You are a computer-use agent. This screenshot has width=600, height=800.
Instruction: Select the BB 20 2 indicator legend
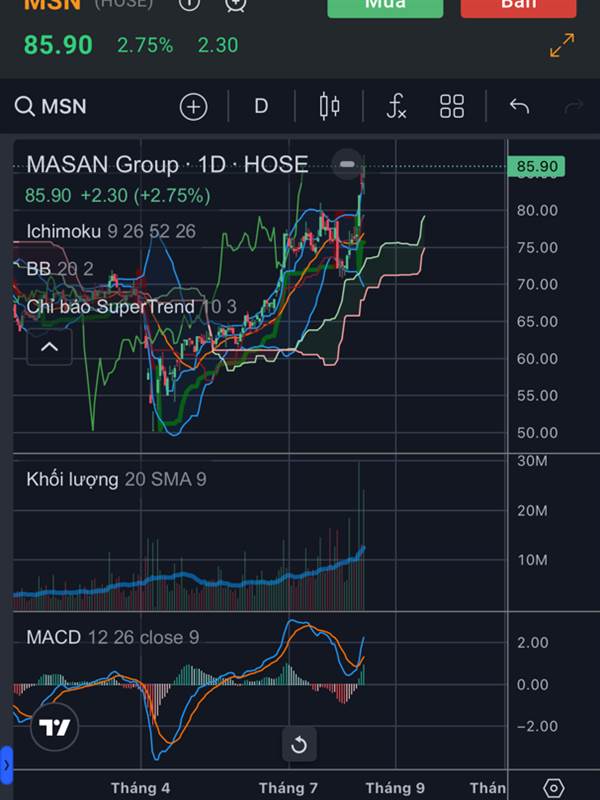click(60, 268)
